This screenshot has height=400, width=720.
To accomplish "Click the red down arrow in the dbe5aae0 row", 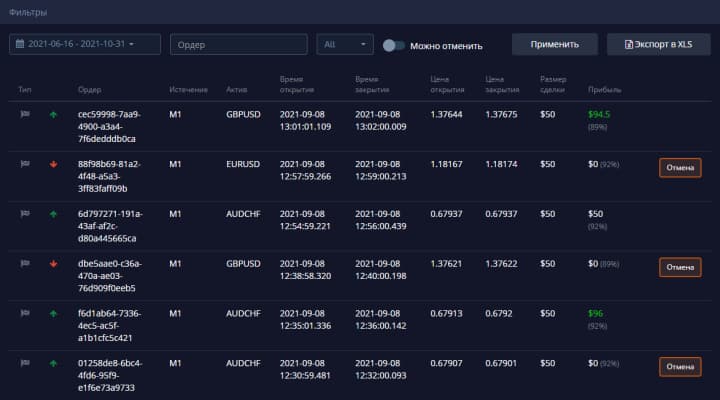I will 53,264.
